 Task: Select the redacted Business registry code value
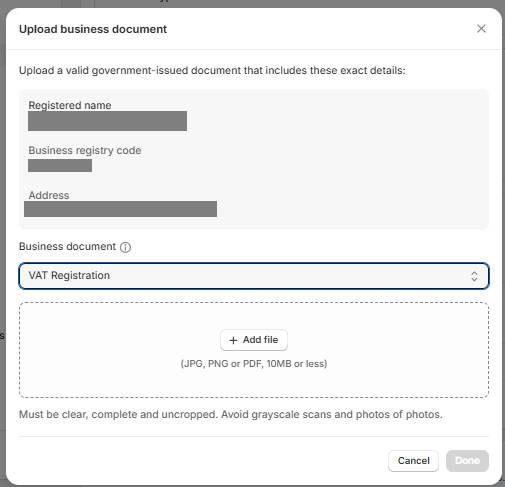pyautogui.click(x=60, y=166)
